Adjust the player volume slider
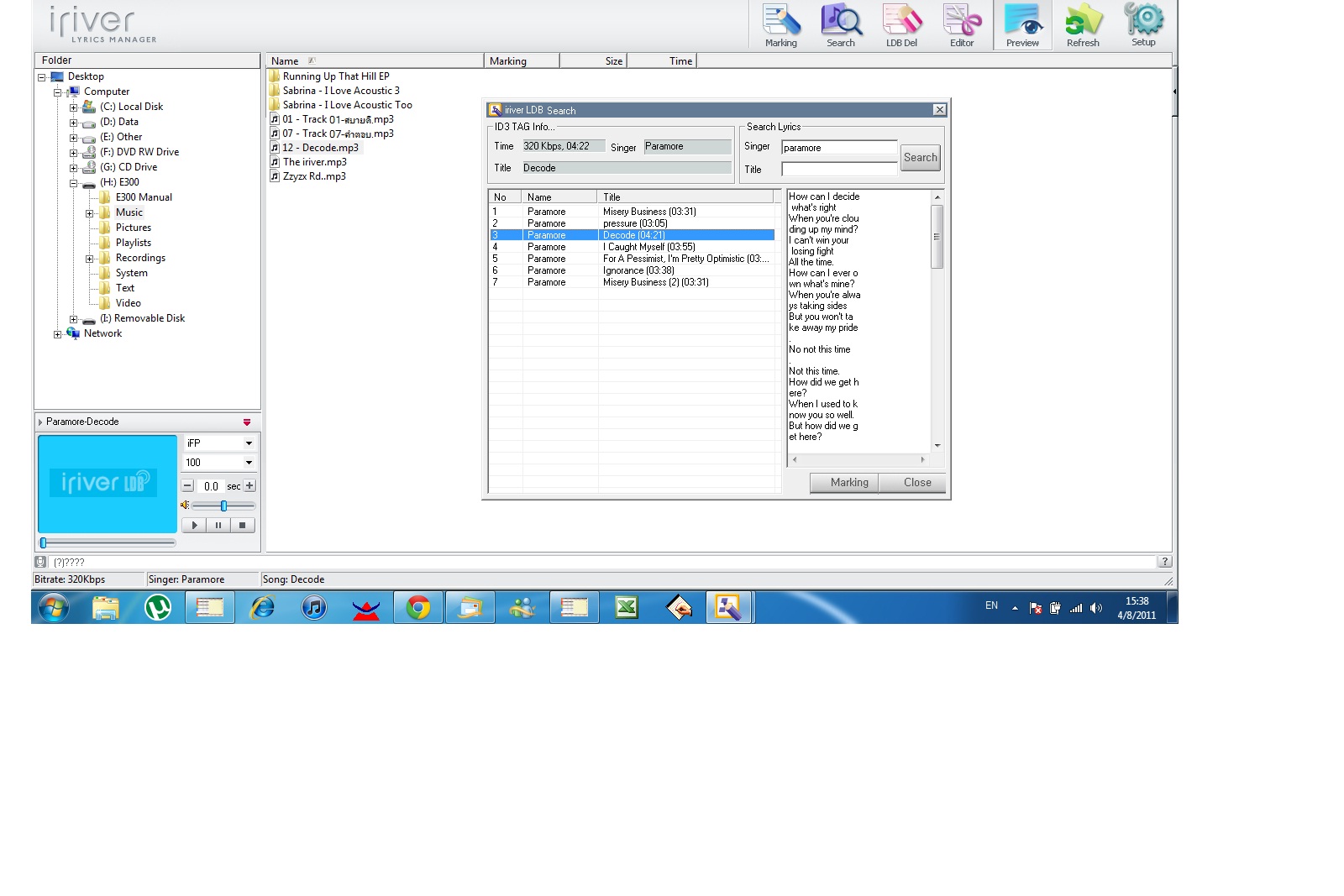The image size is (1344, 896). point(223,506)
